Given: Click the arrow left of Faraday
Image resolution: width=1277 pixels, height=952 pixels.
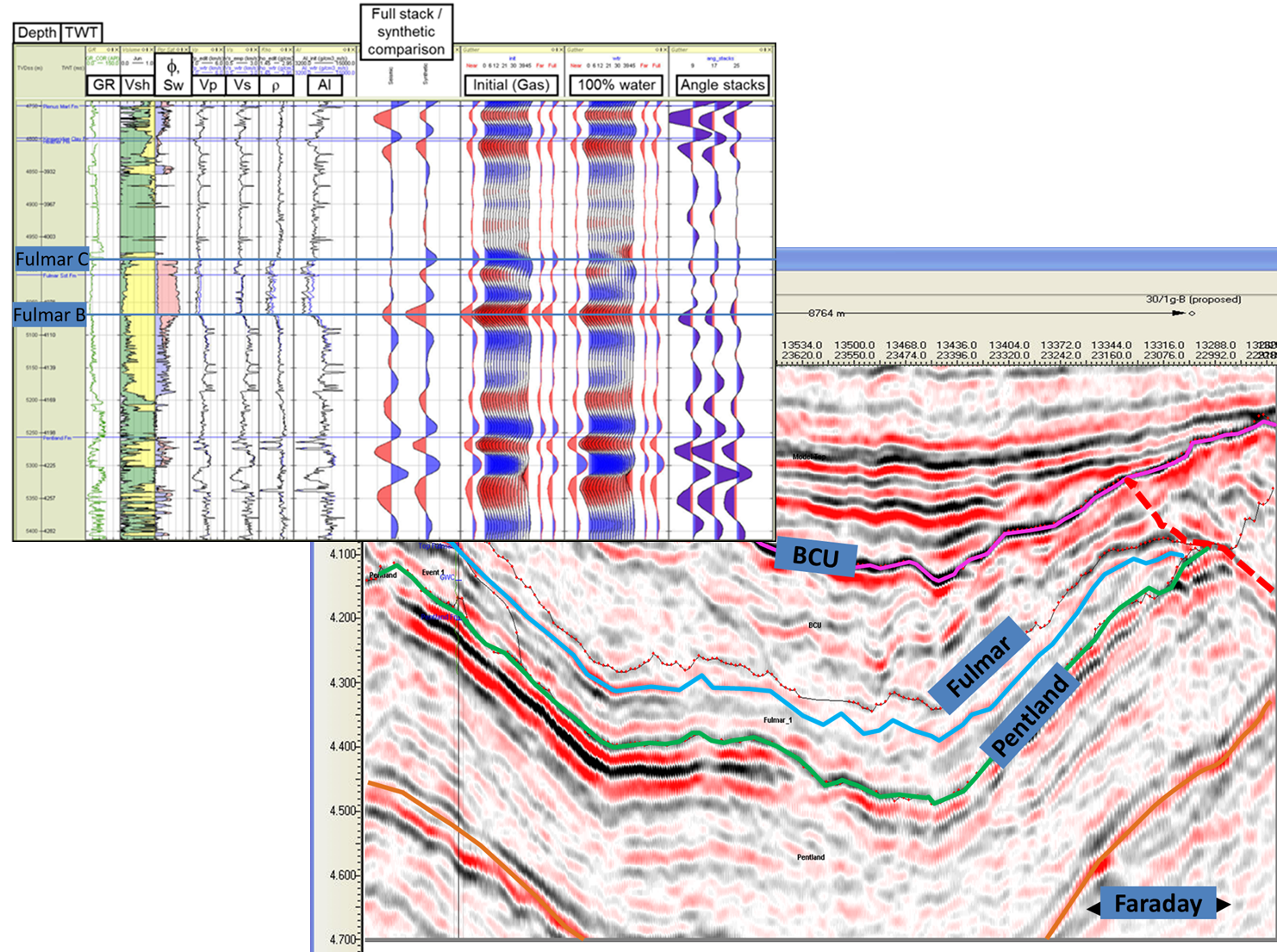Looking at the screenshot, I should point(1093,906).
